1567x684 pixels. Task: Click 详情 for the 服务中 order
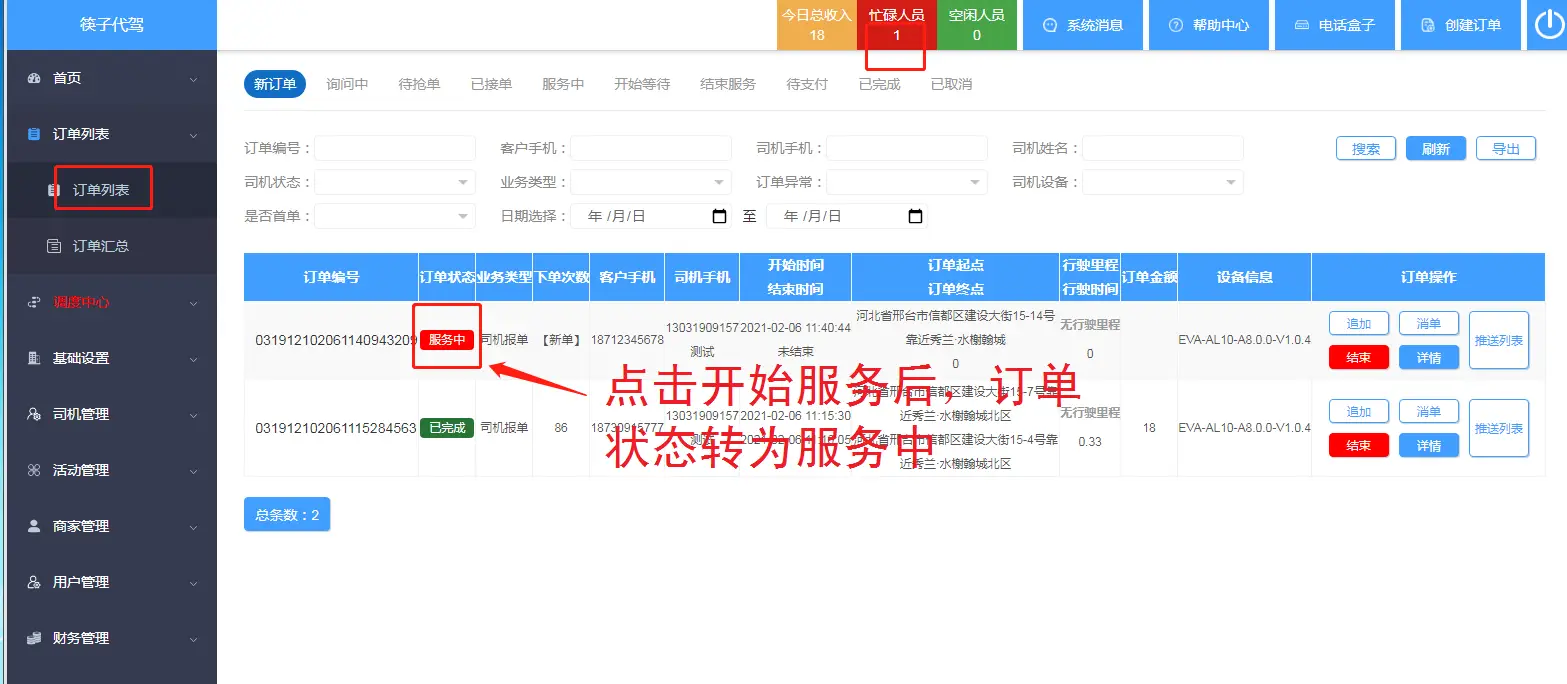1429,357
